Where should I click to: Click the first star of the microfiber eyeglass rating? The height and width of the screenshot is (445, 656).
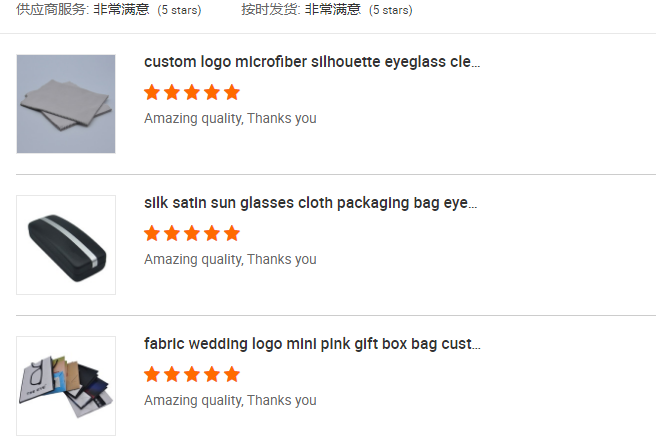coord(152,92)
